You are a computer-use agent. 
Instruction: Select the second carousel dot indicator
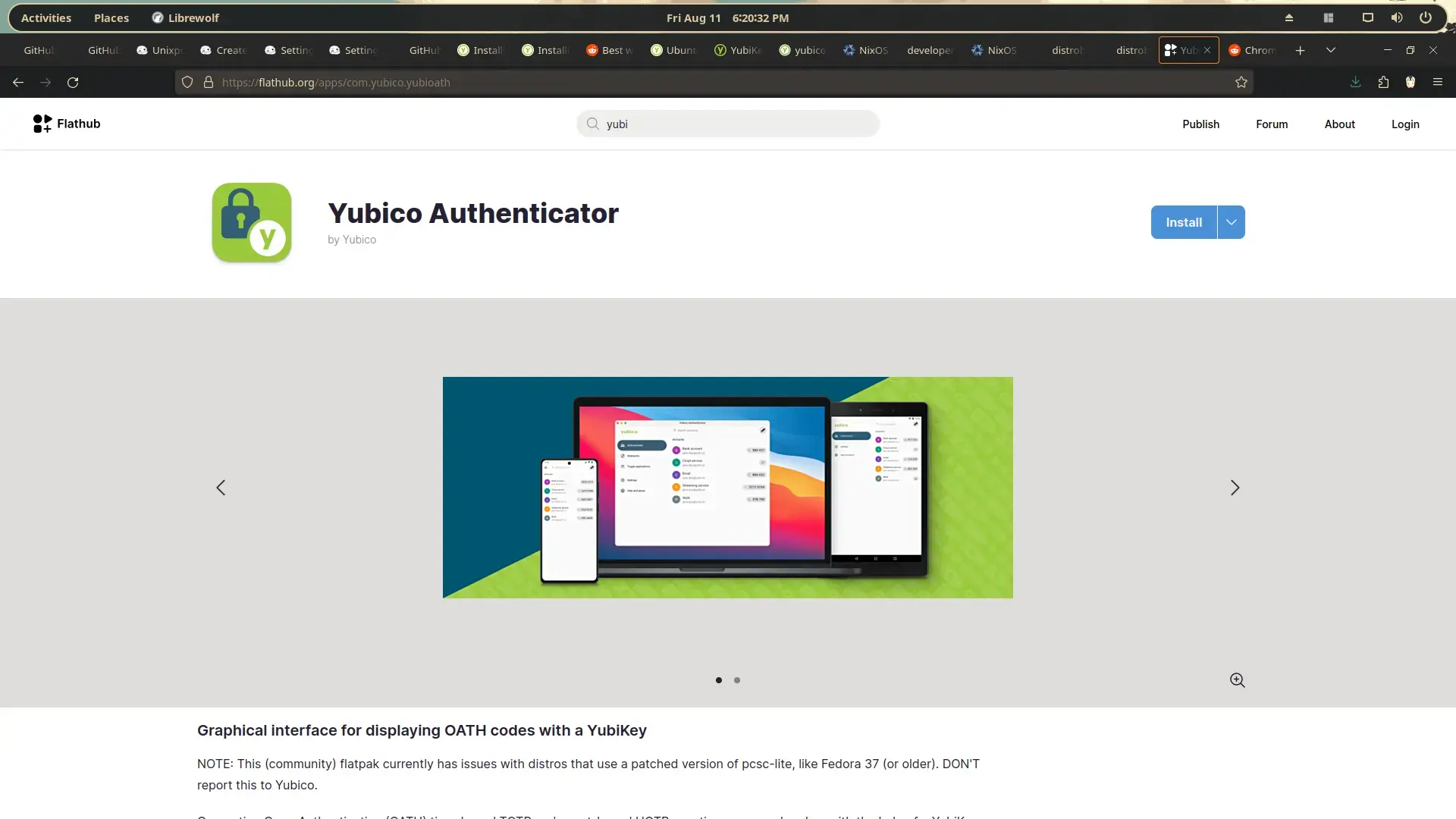click(x=737, y=680)
